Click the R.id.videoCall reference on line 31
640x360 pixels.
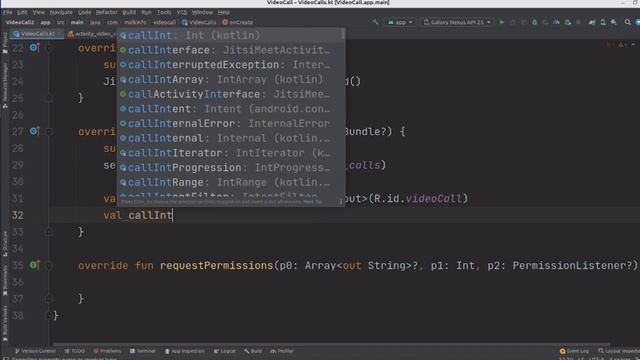[x=418, y=198]
